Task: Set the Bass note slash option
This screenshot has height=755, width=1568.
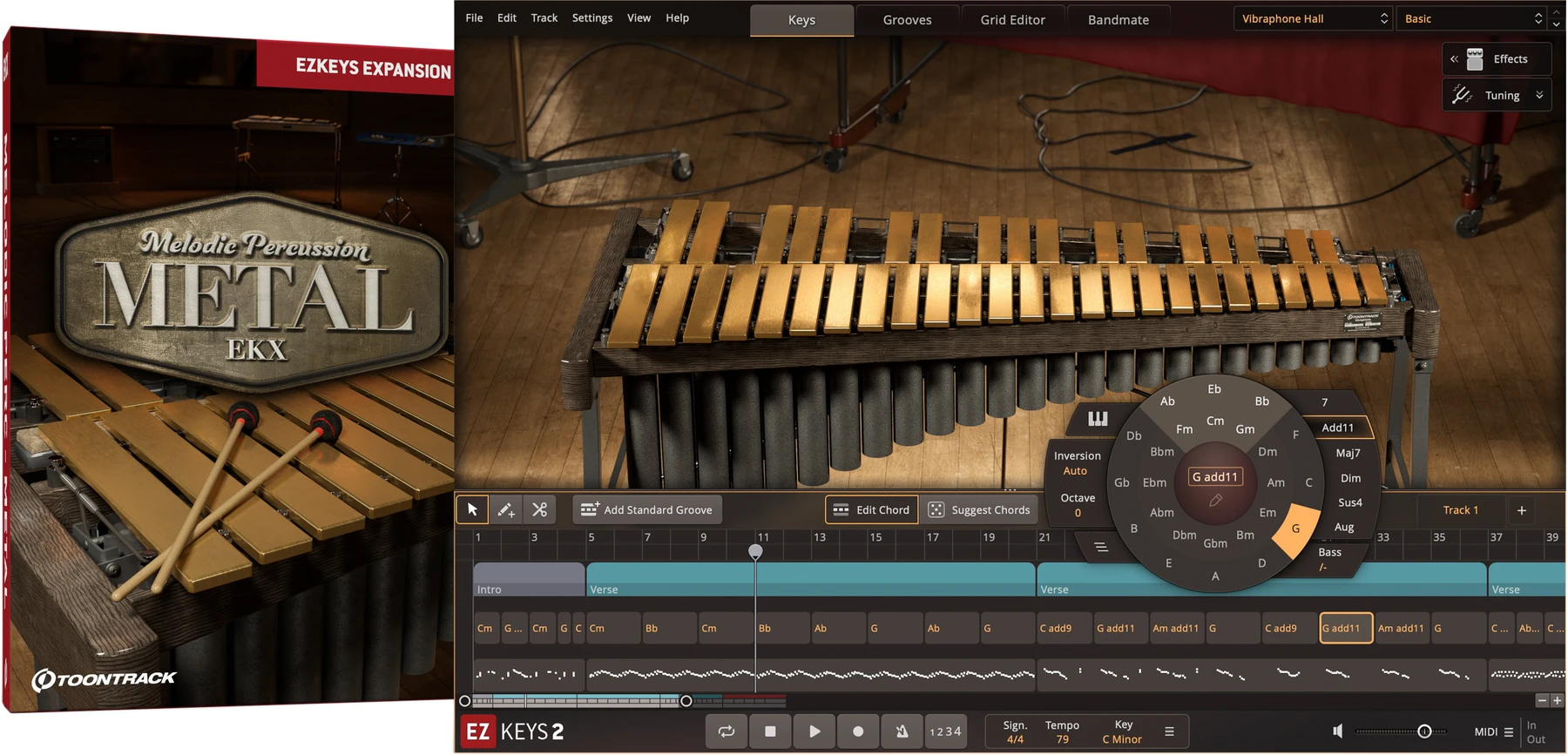Action: click(x=1329, y=559)
